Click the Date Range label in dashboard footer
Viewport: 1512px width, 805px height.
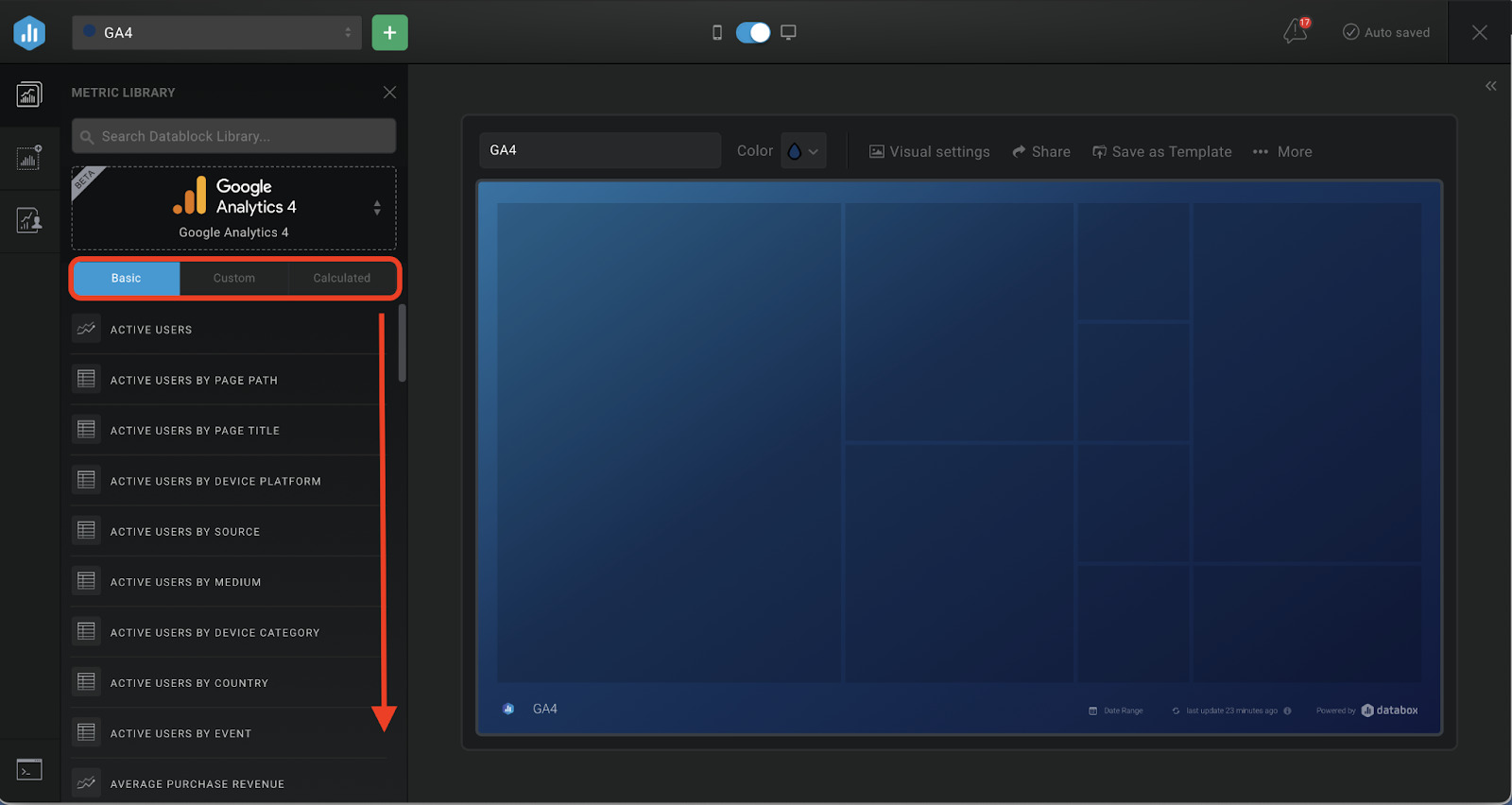1123,711
